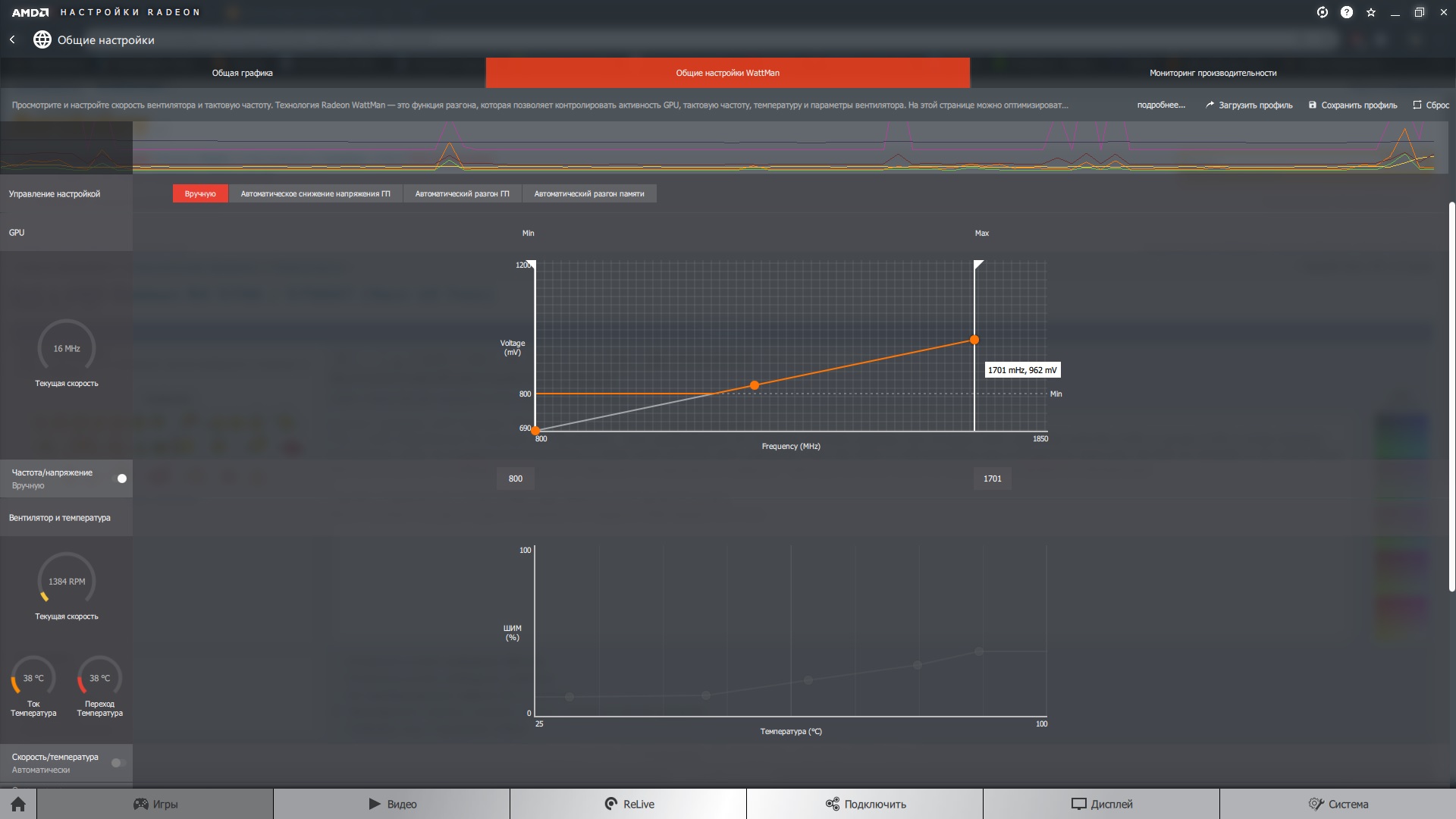The image size is (1456, 819).
Task: Open the ReLive section
Action: (629, 804)
